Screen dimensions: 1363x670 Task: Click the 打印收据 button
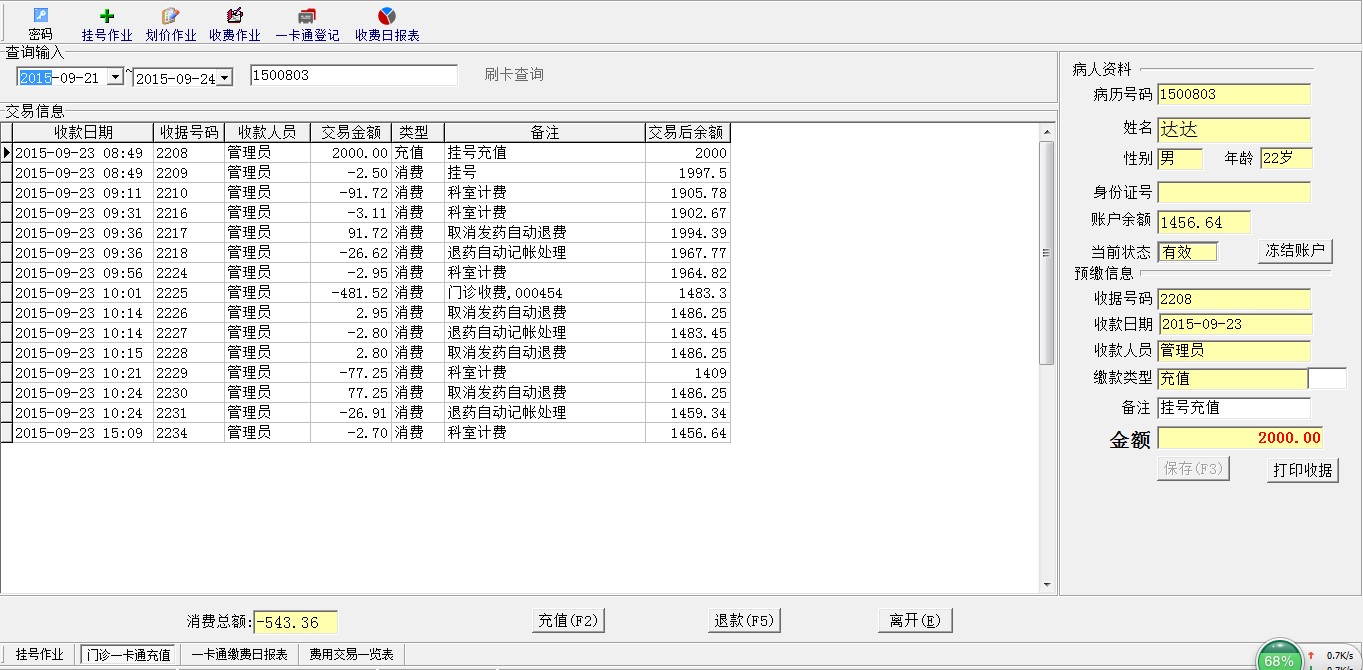(1302, 470)
